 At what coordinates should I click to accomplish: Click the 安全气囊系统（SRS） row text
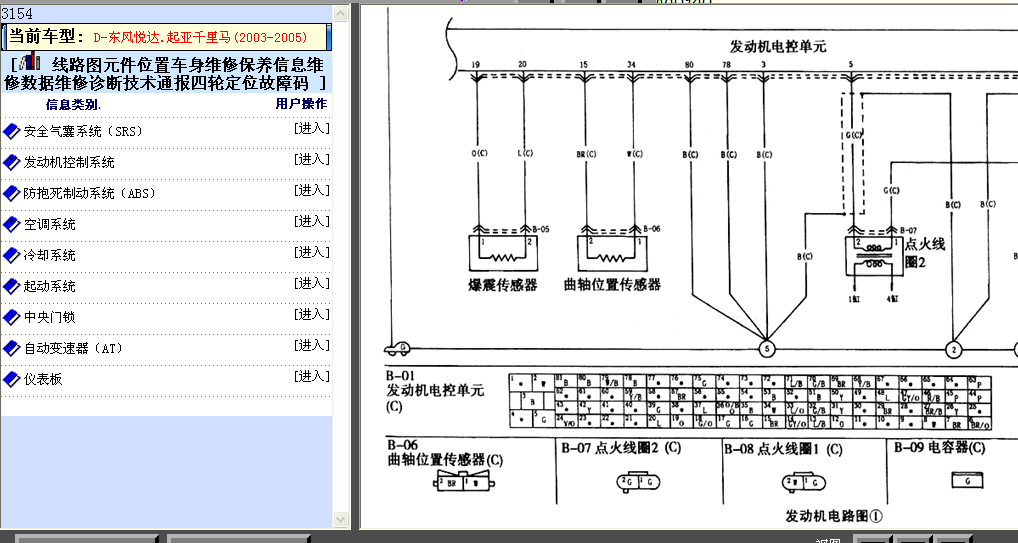tap(83, 132)
